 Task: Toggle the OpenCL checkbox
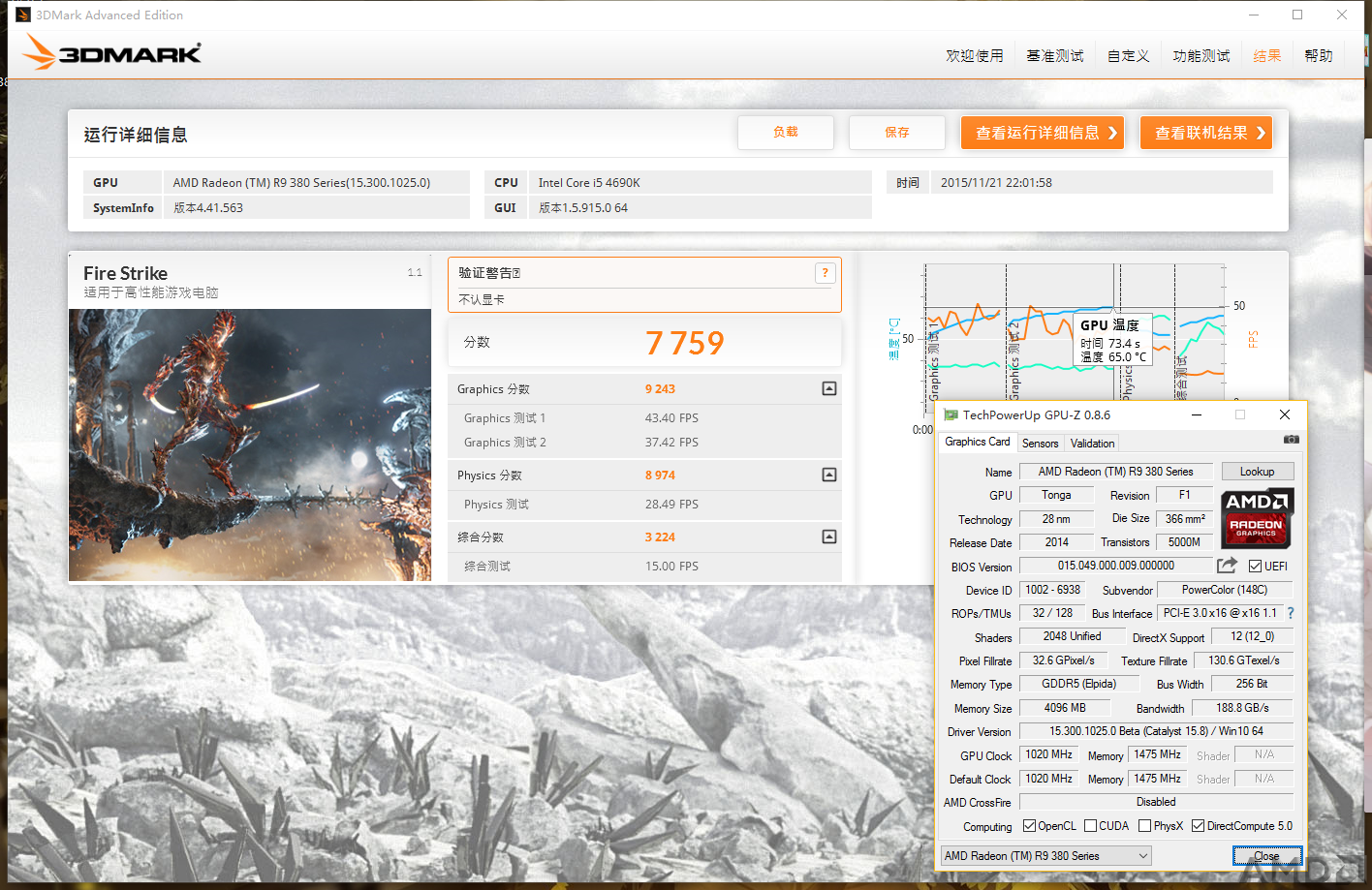click(1029, 826)
